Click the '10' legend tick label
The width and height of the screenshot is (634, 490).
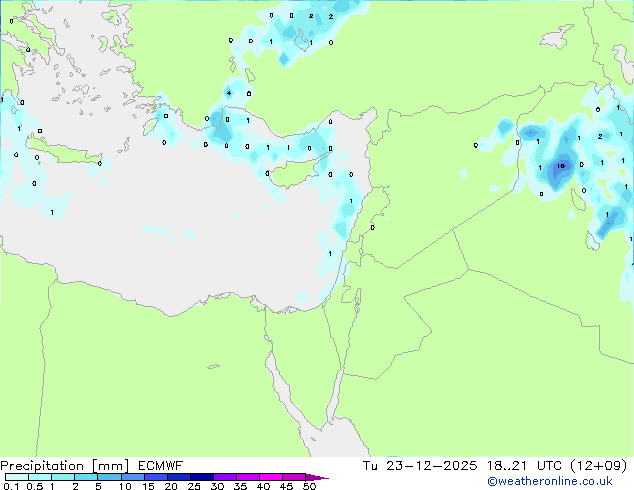125,486
